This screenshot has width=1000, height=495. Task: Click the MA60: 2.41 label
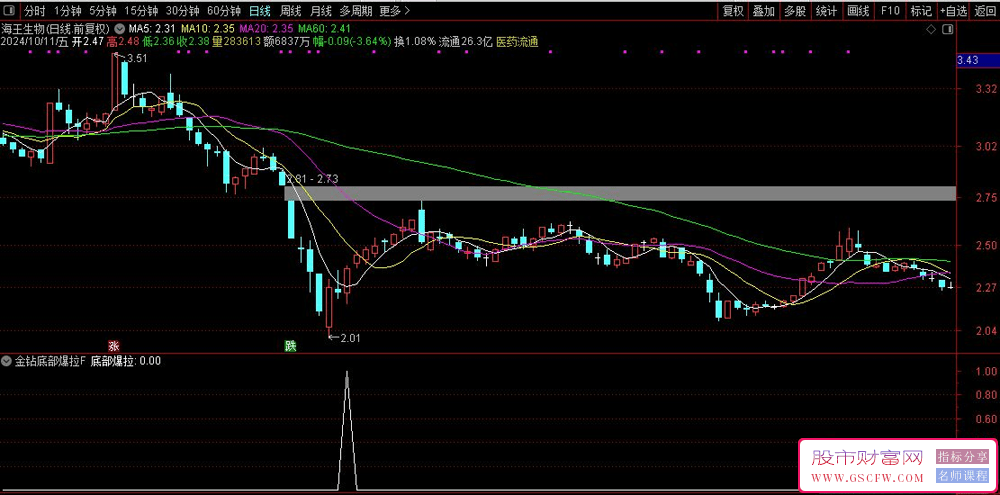pos(325,29)
